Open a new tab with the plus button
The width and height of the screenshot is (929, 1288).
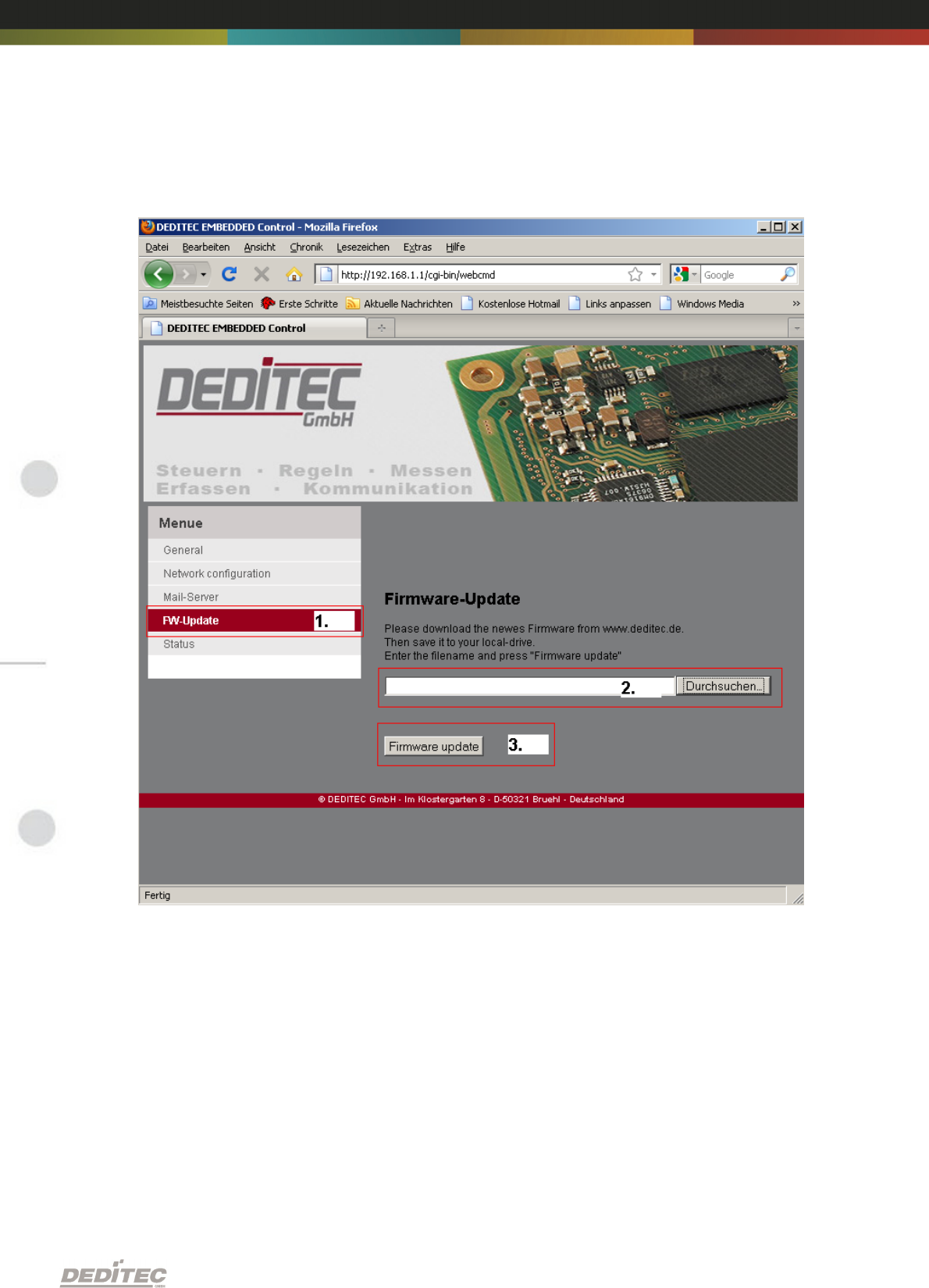click(x=381, y=328)
